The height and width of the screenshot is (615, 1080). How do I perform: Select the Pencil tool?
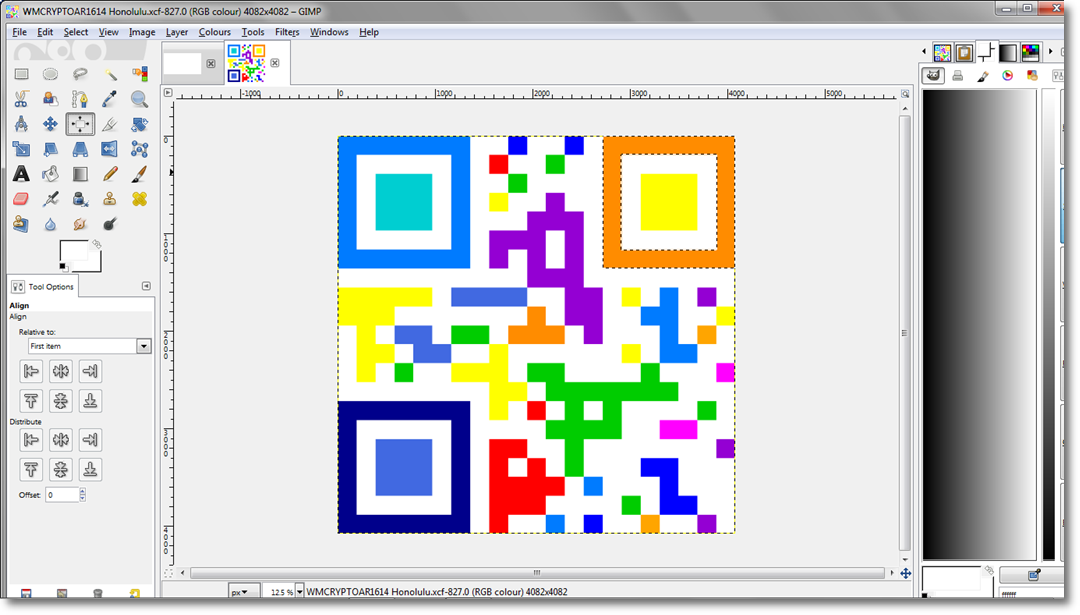(110, 174)
